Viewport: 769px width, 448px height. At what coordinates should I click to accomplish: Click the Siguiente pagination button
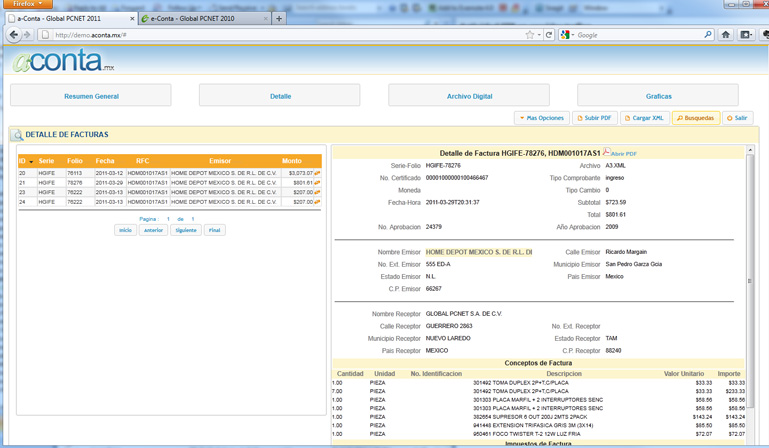(x=186, y=230)
